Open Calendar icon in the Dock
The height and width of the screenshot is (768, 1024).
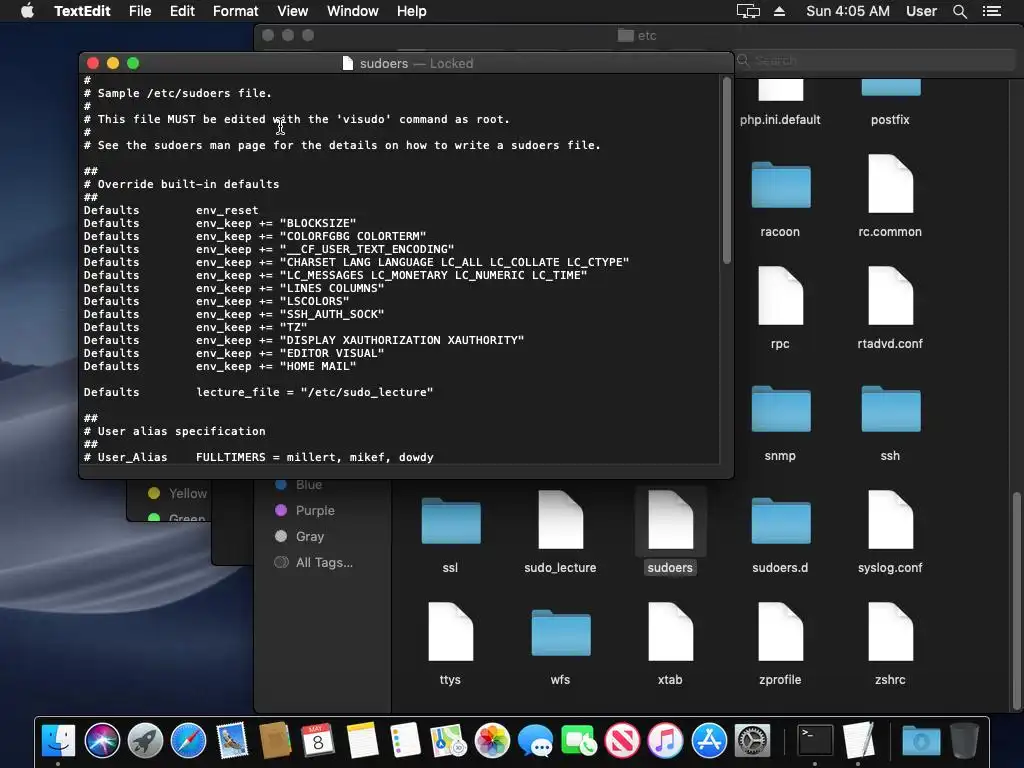318,741
